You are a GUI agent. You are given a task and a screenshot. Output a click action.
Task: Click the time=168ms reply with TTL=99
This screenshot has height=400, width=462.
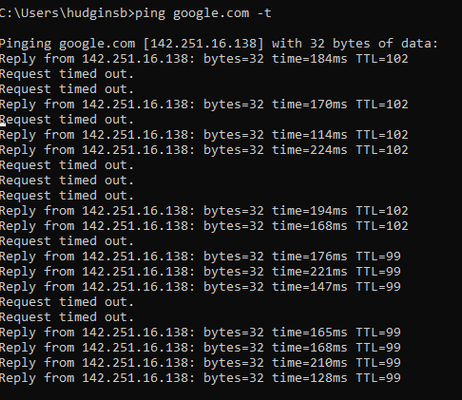[x=200, y=348]
